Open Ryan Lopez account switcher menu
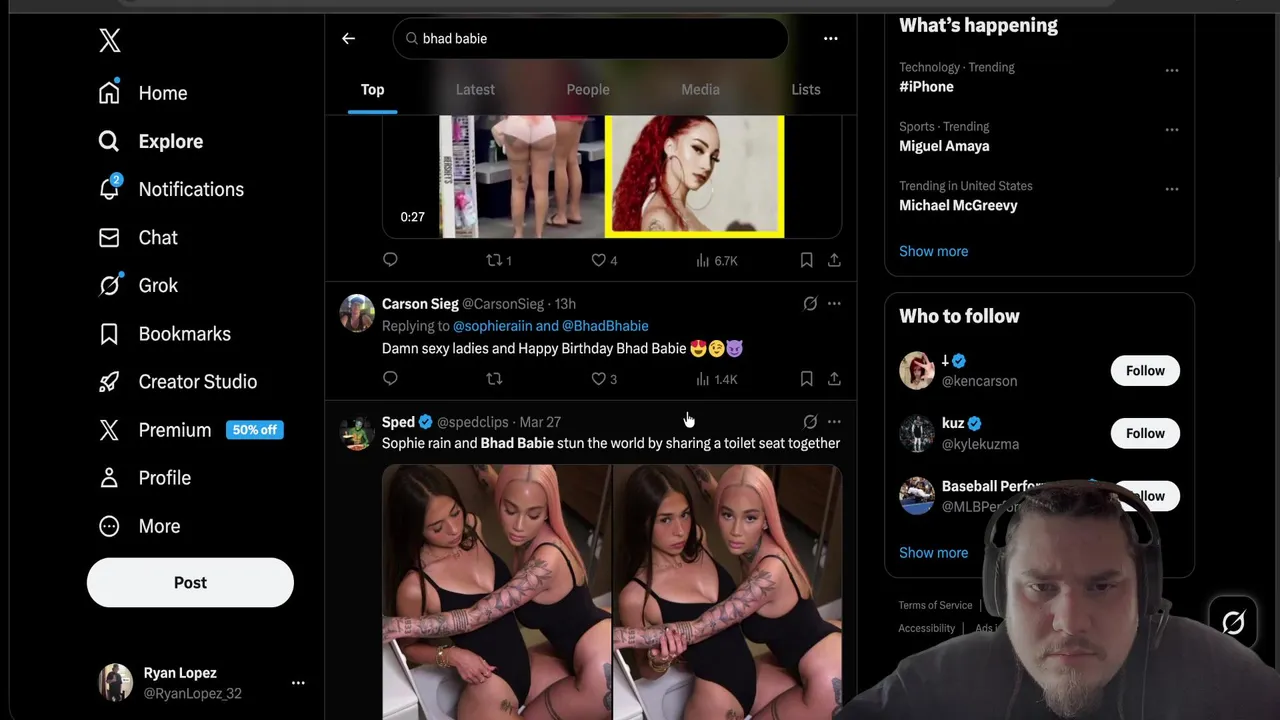 [x=298, y=683]
